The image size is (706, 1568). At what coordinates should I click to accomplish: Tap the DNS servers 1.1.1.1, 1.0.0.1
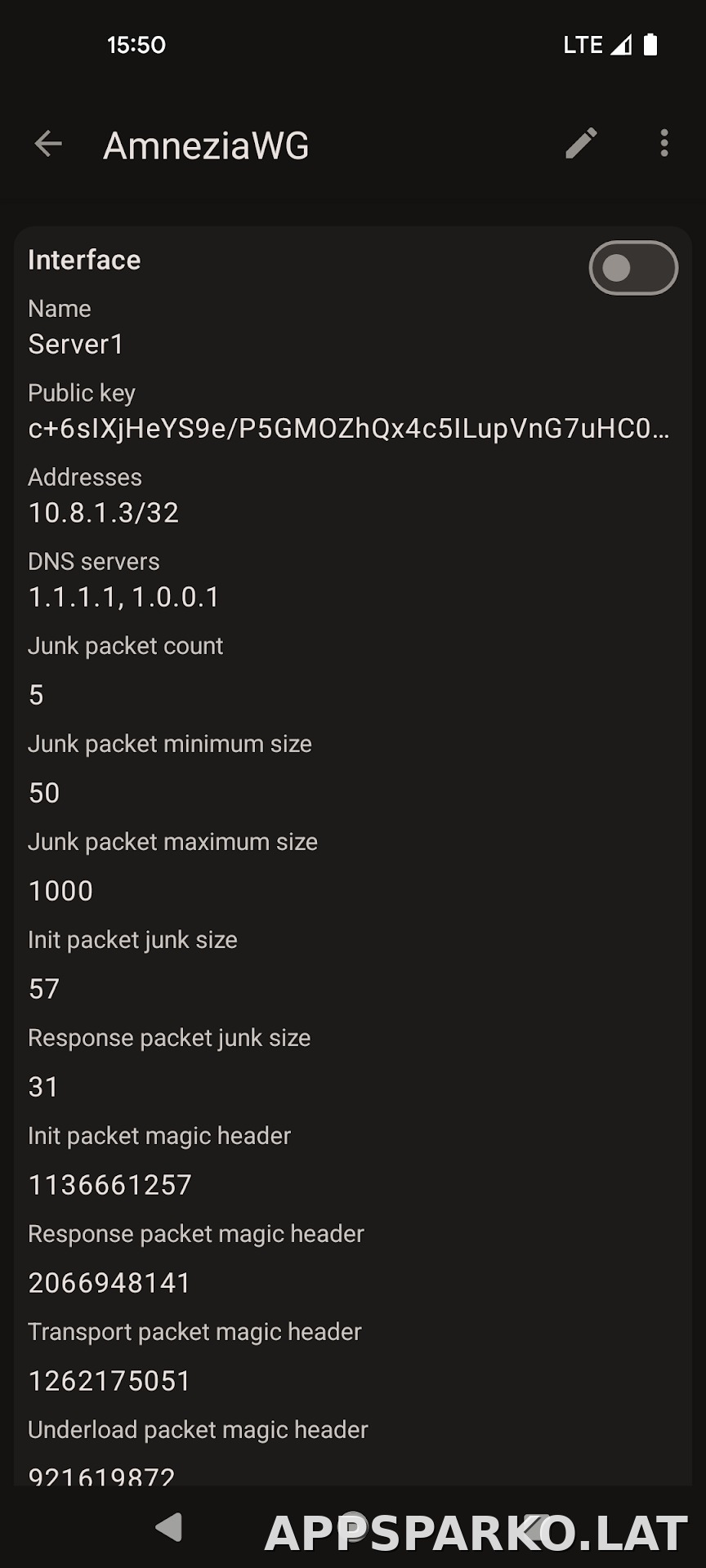[x=124, y=597]
